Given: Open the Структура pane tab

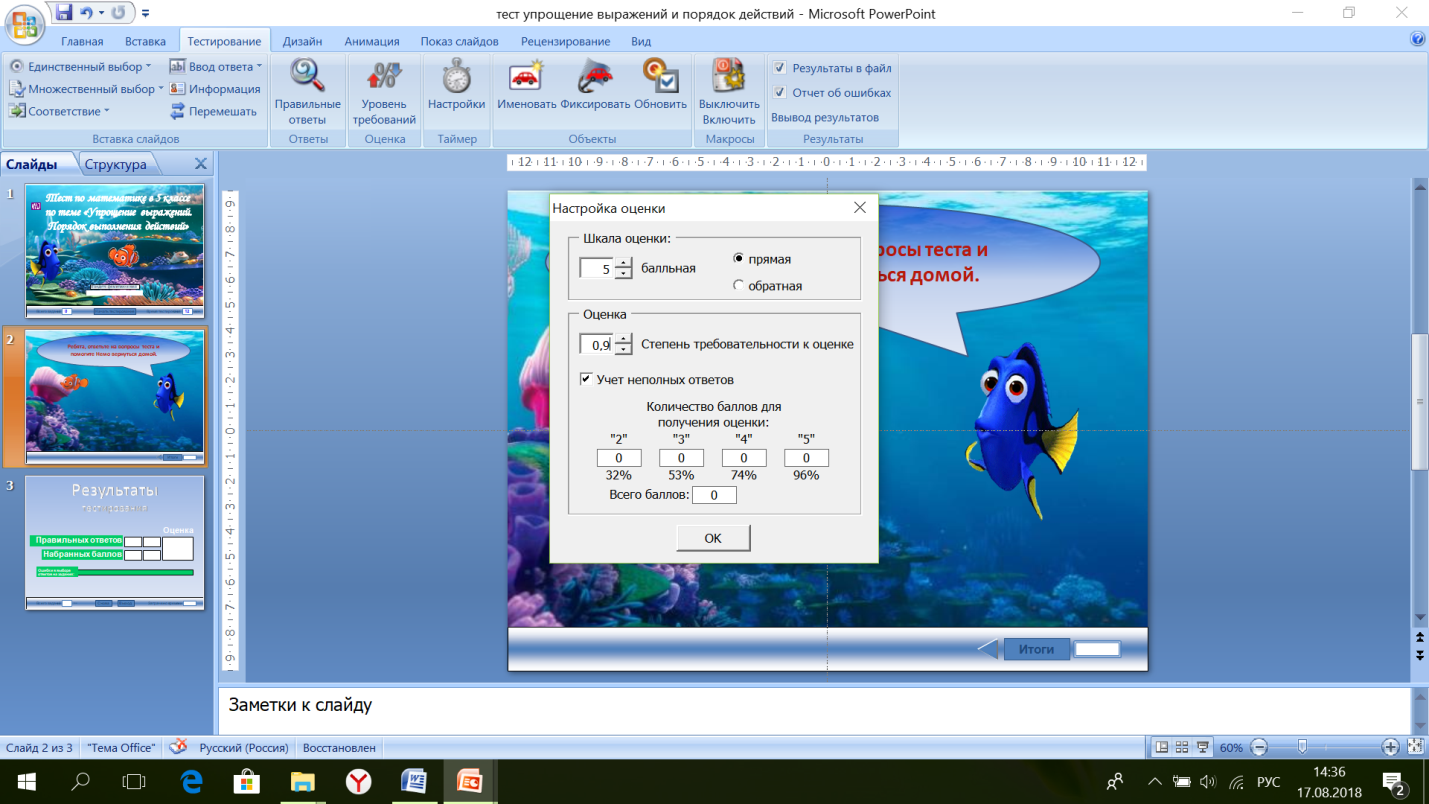Looking at the screenshot, I should tap(115, 164).
